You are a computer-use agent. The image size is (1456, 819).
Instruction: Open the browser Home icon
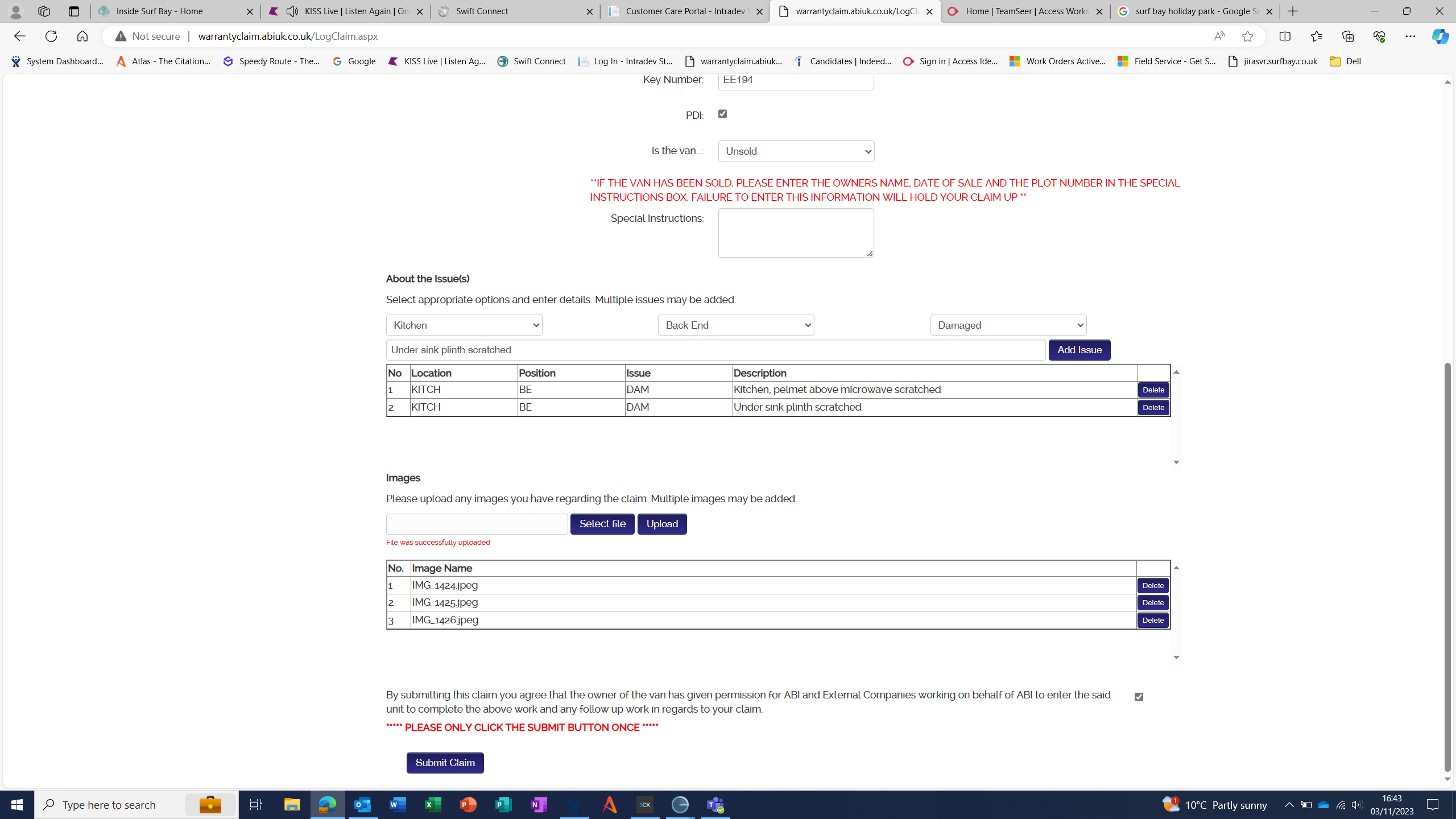82,36
